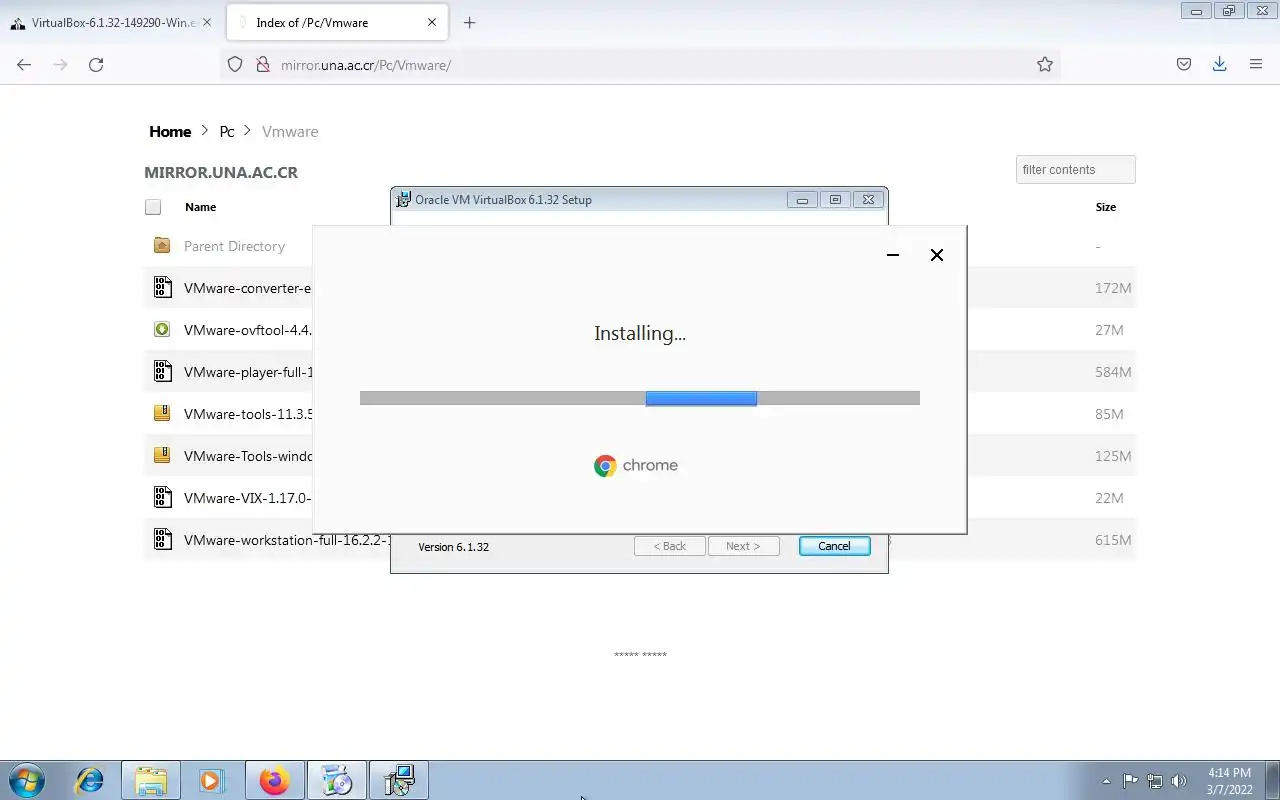Click the Parent Directory folder icon
Screen dimensions: 1280x800
pyautogui.click(x=162, y=245)
